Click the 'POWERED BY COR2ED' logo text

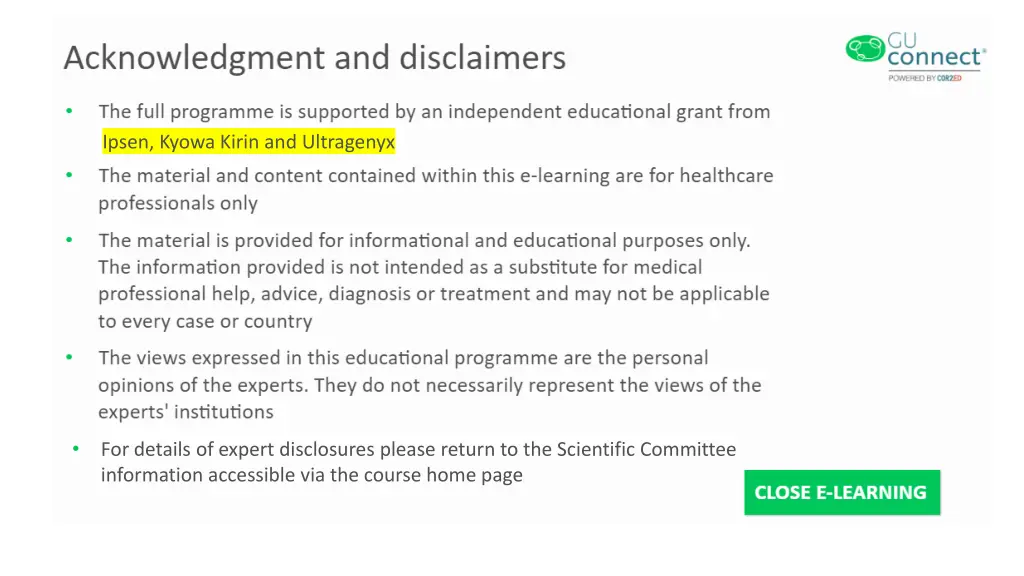tap(925, 78)
